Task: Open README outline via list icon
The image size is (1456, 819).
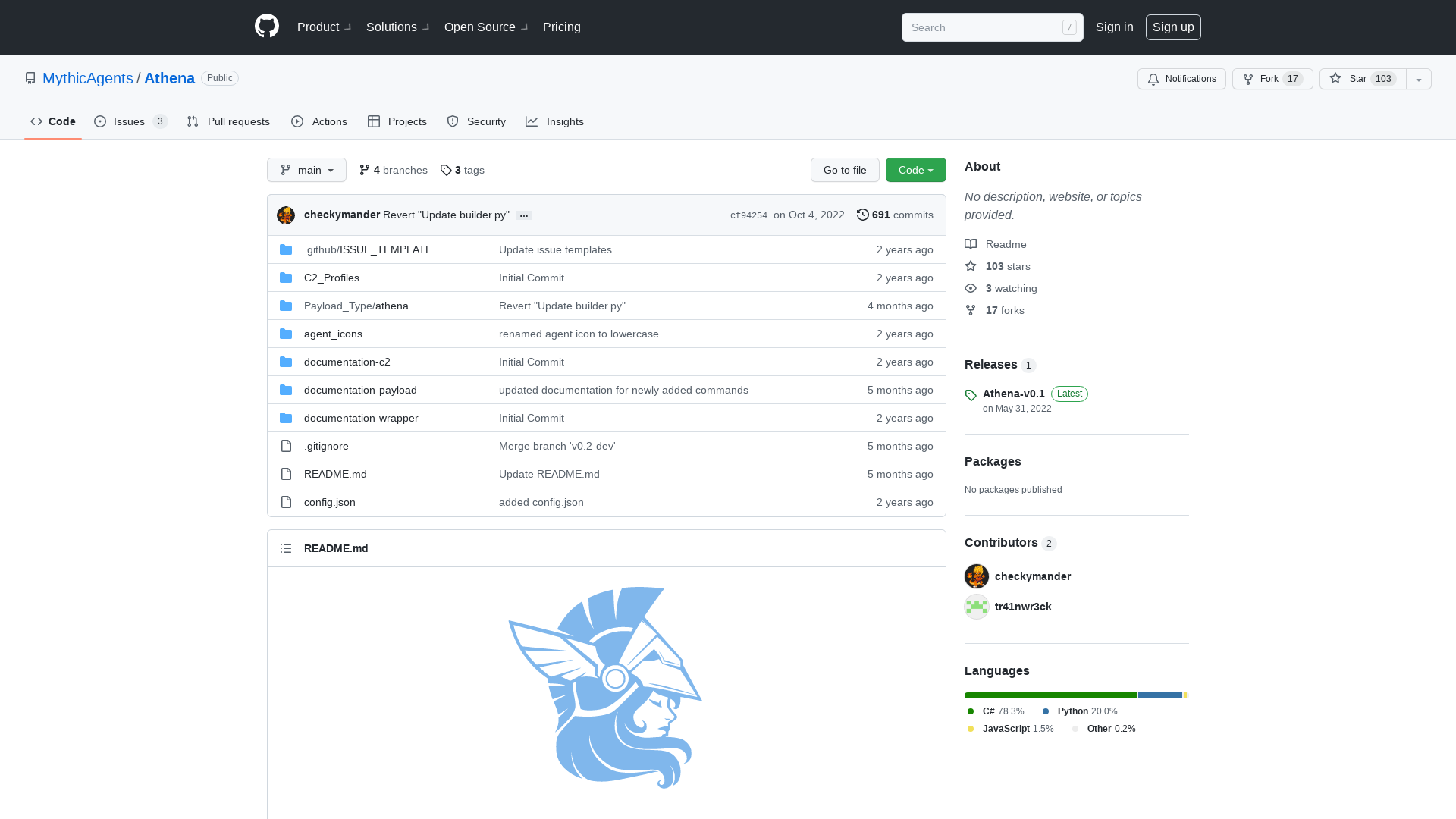Action: (286, 548)
